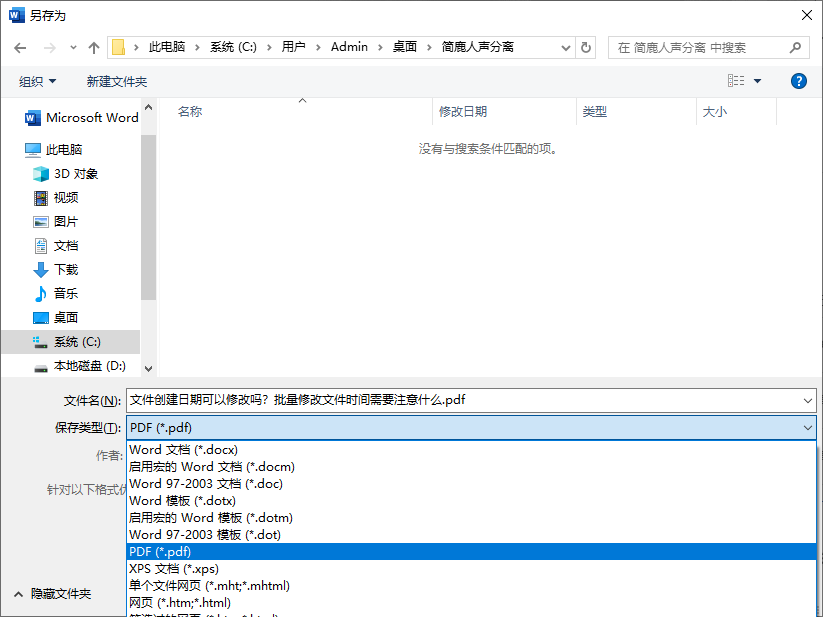The width and height of the screenshot is (823, 617).
Task: Go back using the back arrow
Action: (20, 46)
